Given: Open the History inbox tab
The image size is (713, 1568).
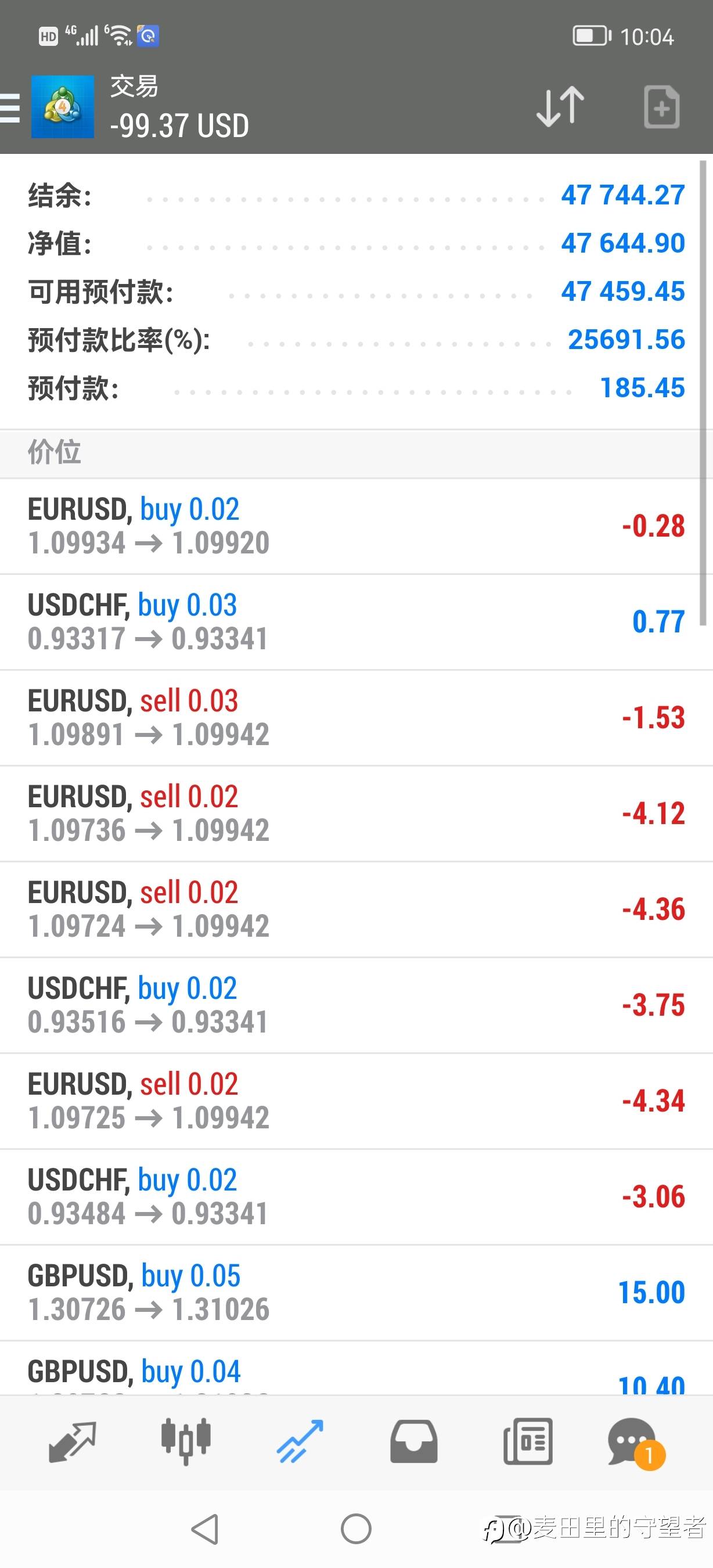Looking at the screenshot, I should point(413,1441).
